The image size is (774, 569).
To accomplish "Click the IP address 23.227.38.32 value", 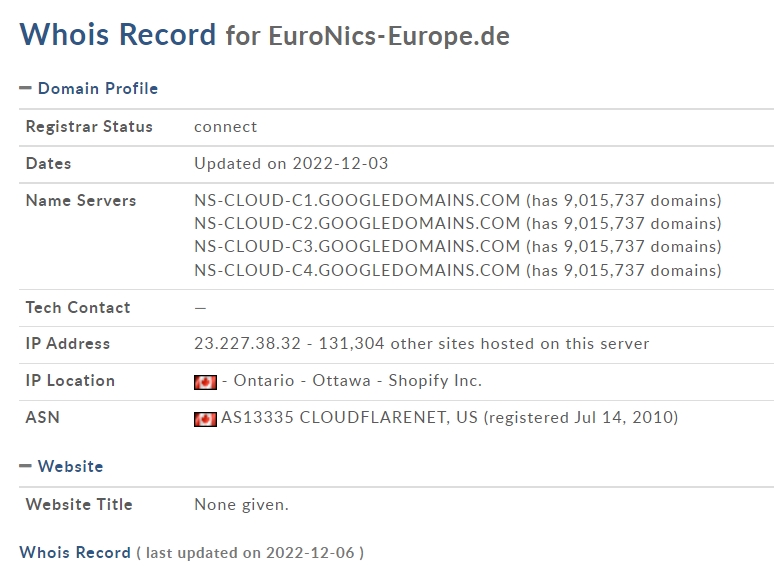I will click(247, 343).
